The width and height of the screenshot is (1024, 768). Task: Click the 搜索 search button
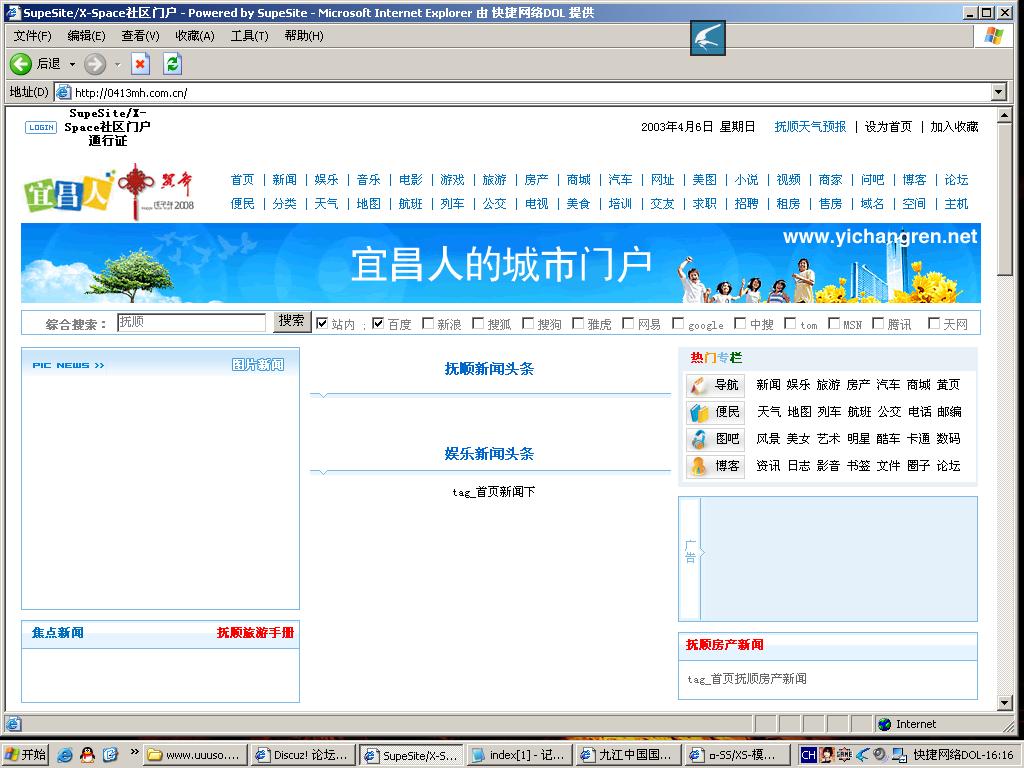pos(291,321)
